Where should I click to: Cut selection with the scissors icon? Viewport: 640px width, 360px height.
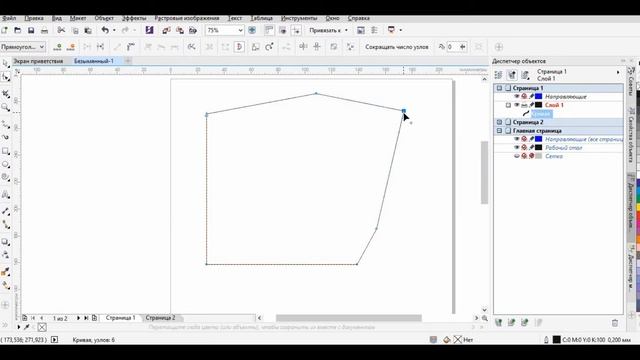click(61, 30)
